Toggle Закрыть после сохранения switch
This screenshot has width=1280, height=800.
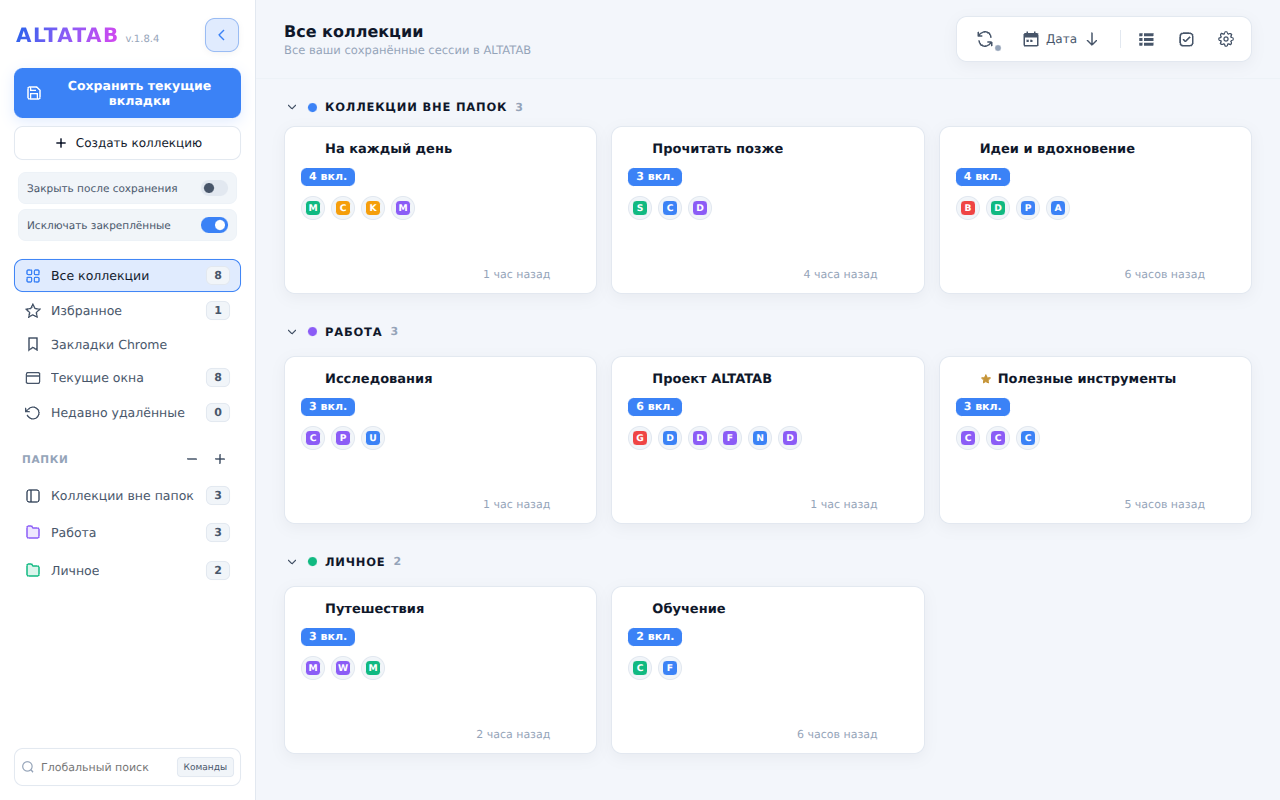coord(214,188)
